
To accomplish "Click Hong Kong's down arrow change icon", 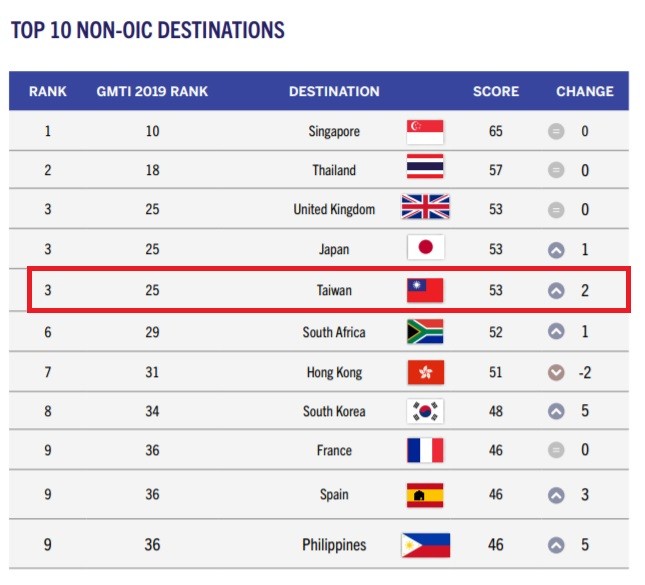I will point(556,373).
